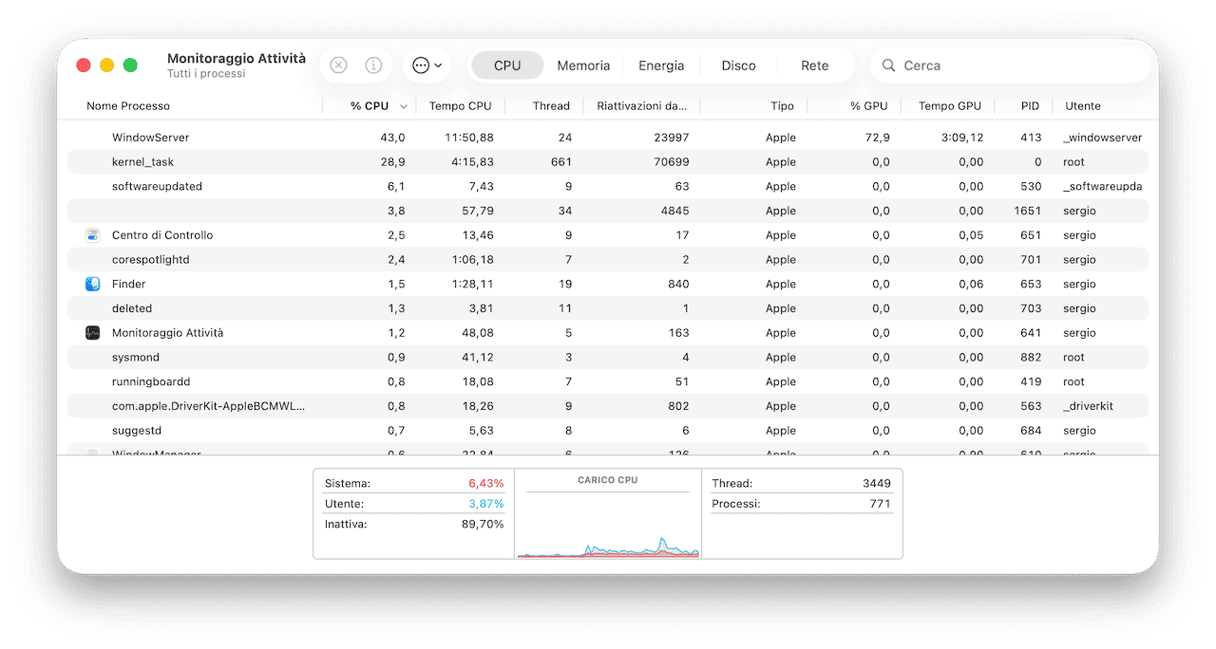Sort by Nome Processo column header

point(128,106)
